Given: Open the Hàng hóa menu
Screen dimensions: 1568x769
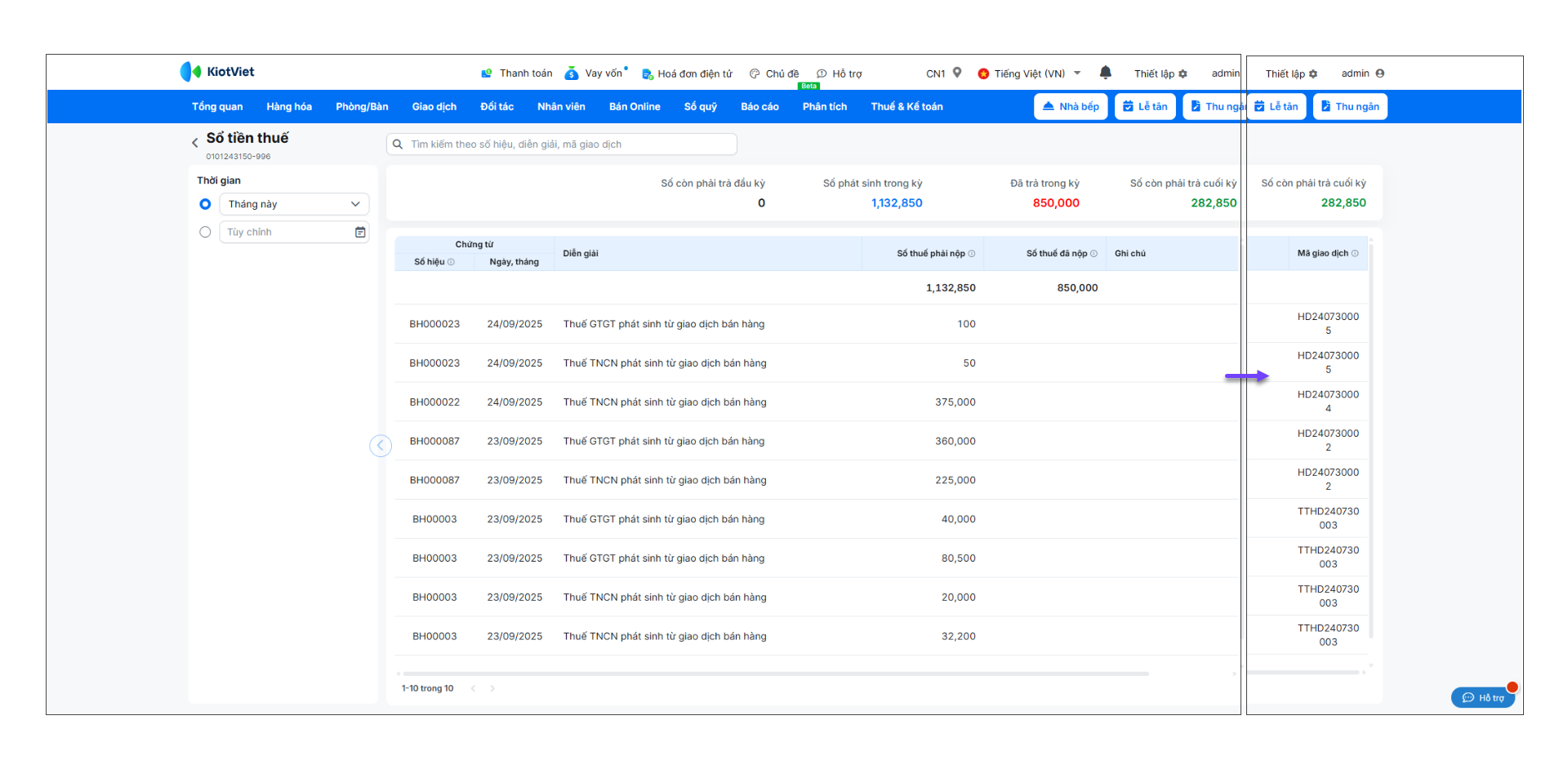Looking at the screenshot, I should tap(289, 107).
